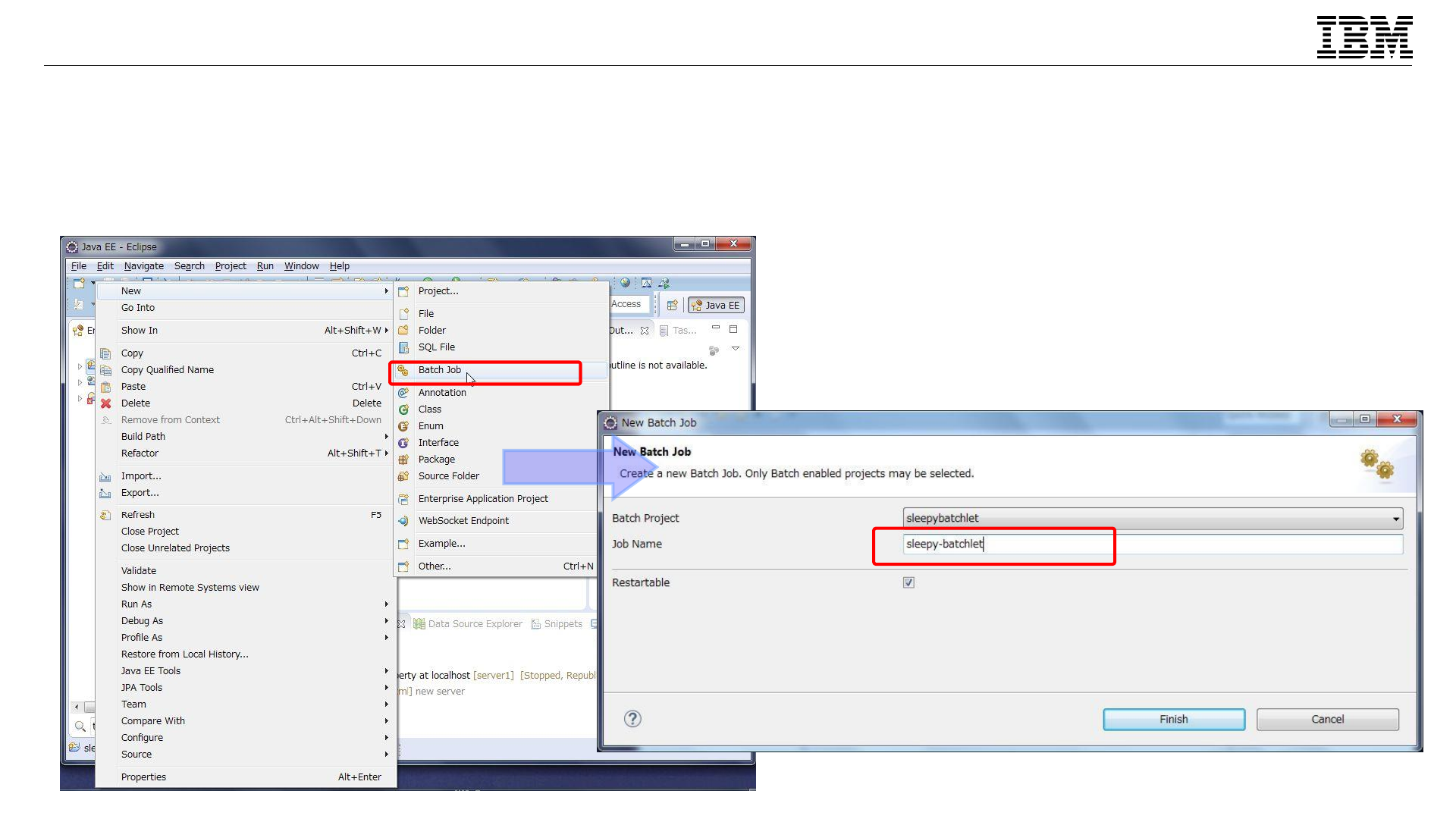
Task: Click the Package icon in New submenu
Action: click(x=403, y=460)
